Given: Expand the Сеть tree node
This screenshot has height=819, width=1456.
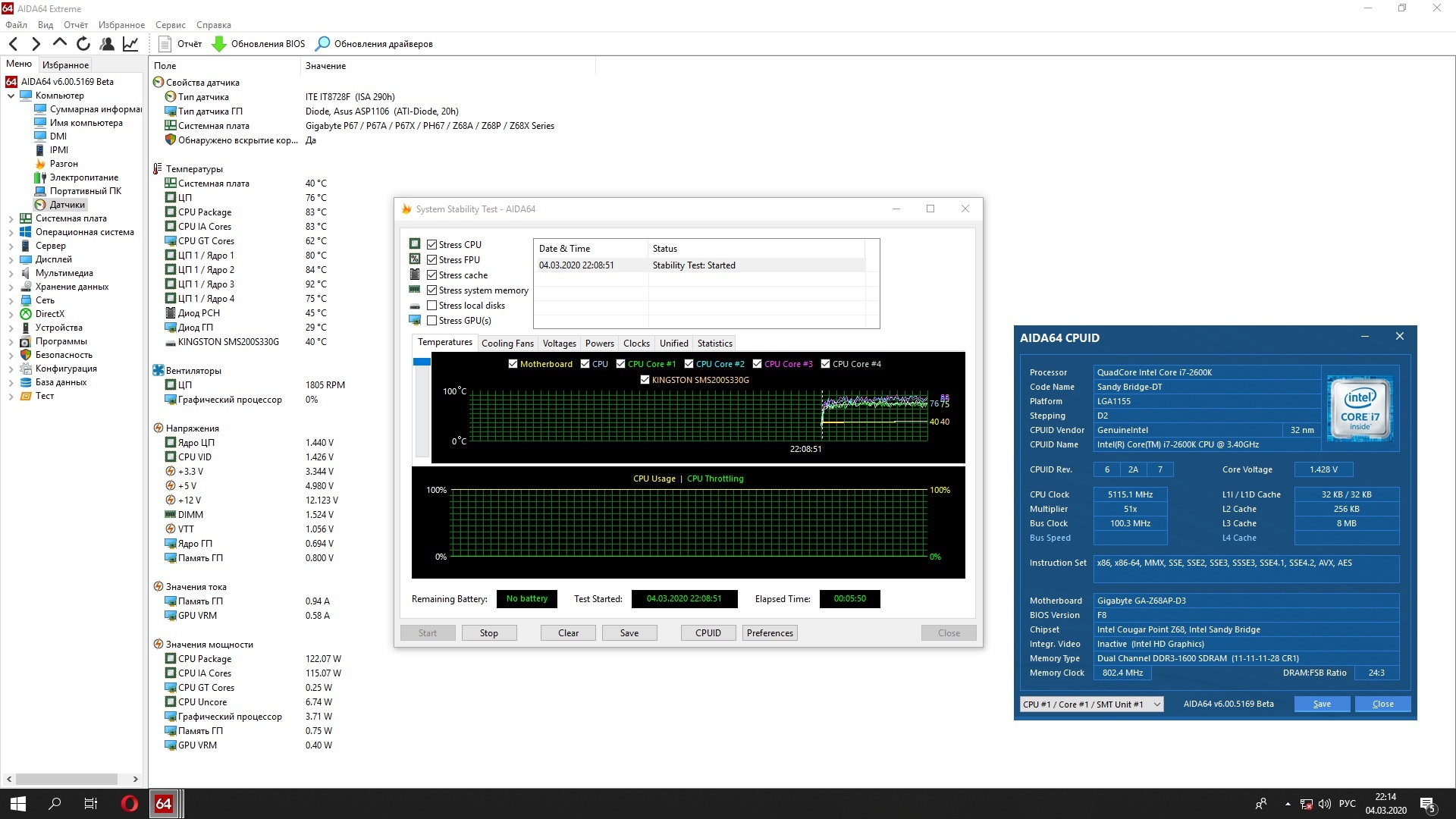Looking at the screenshot, I should [11, 300].
